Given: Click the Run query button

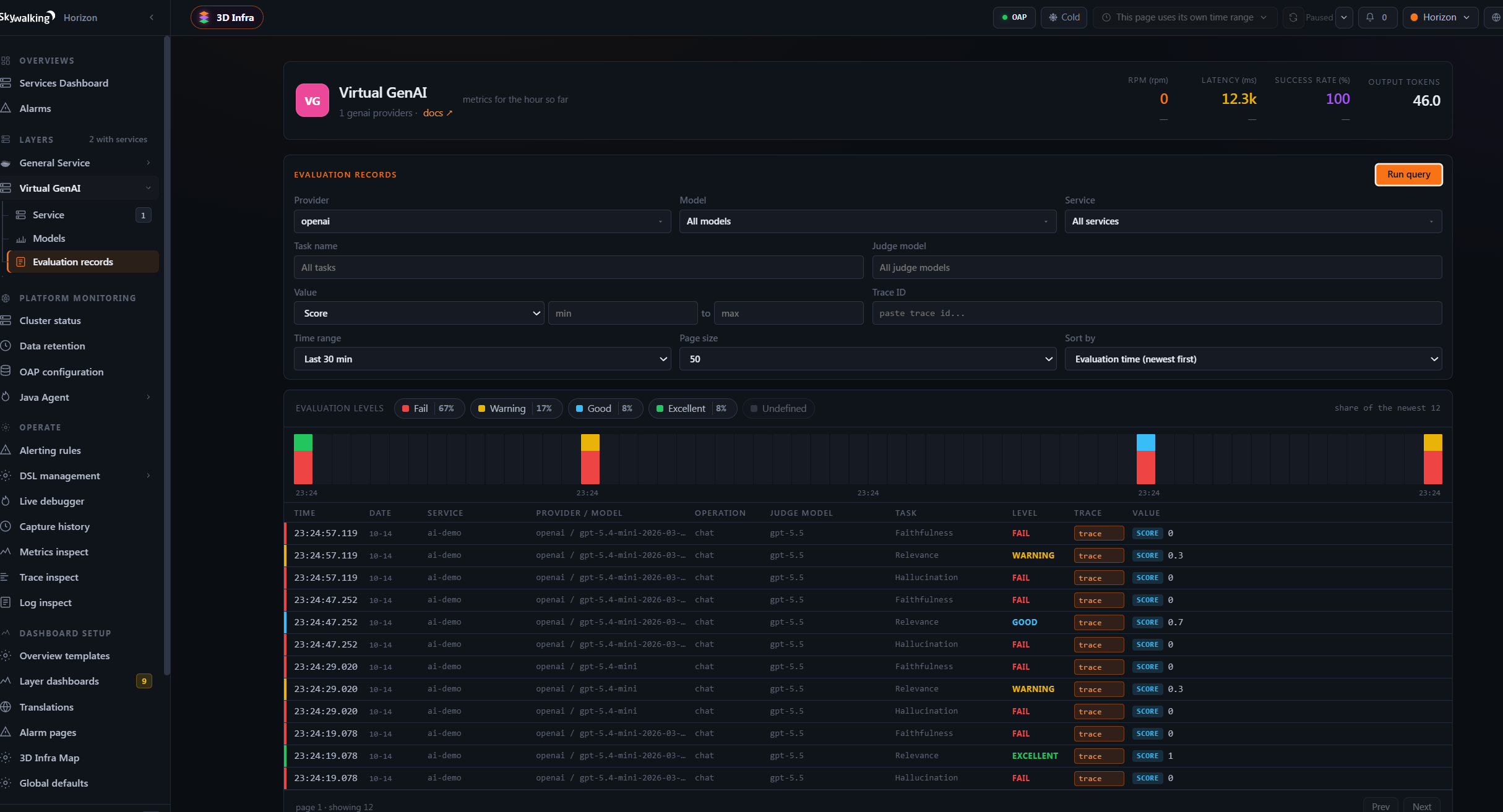Looking at the screenshot, I should [1408, 174].
